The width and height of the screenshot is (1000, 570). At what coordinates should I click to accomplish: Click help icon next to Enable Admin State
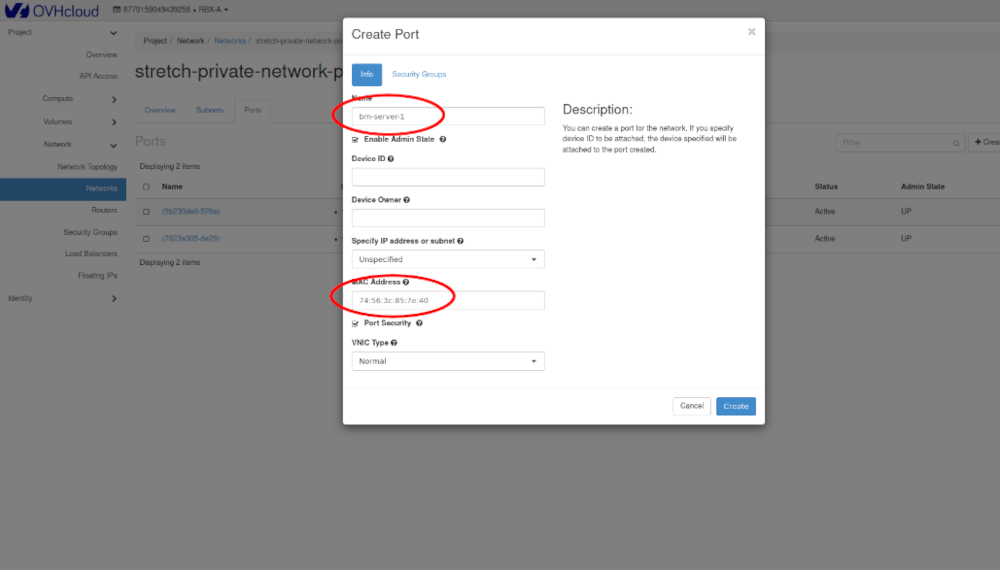tap(443, 139)
